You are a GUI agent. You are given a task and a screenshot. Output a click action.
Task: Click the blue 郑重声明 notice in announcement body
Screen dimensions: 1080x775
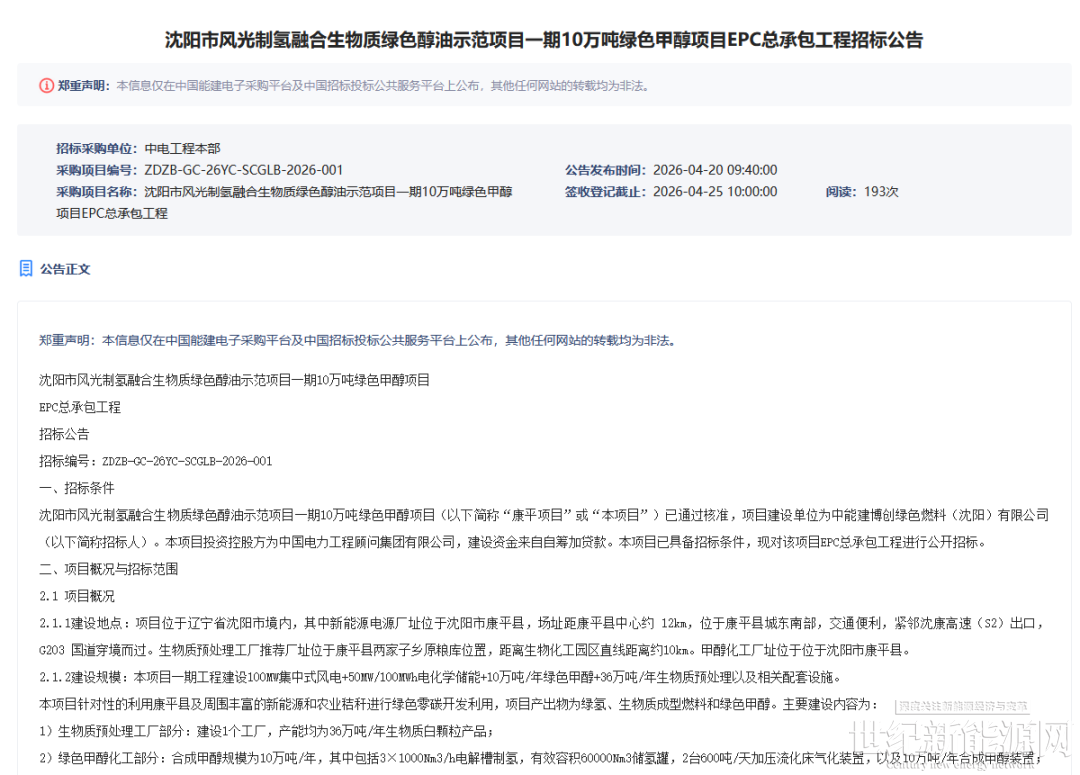click(x=356, y=340)
